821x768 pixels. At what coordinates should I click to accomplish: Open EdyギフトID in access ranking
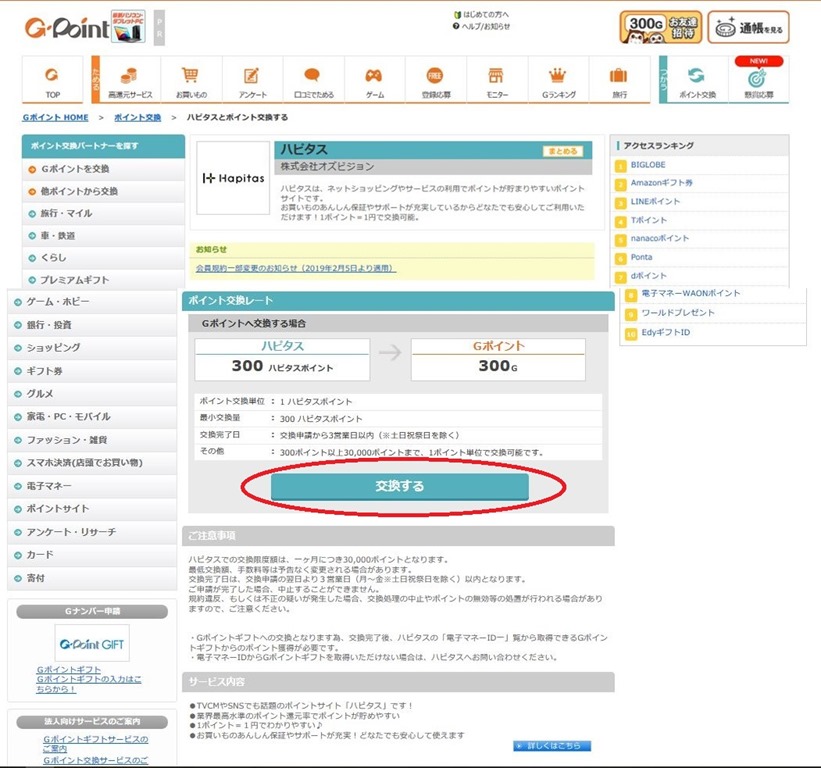coord(665,332)
